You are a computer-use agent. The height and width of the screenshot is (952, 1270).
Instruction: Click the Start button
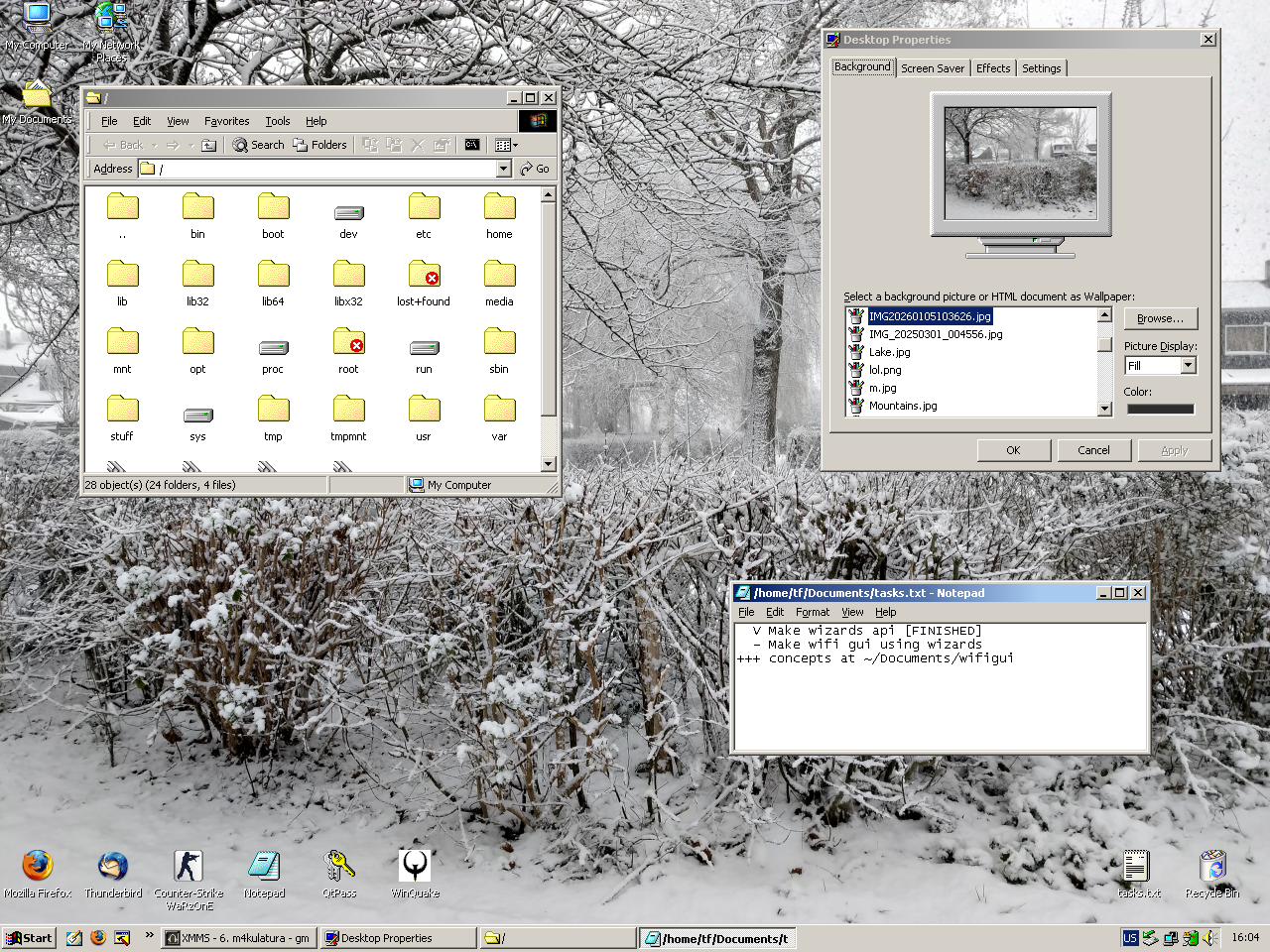(x=29, y=938)
